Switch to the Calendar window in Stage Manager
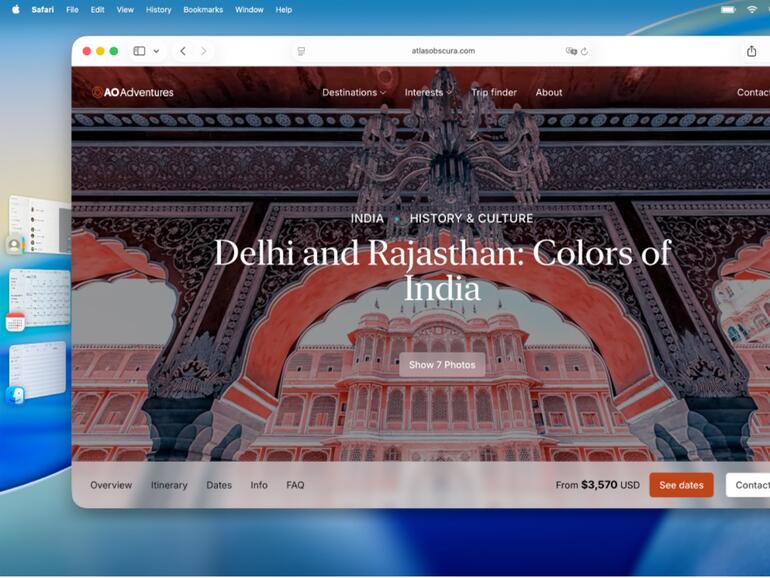Image resolution: width=770 pixels, height=578 pixels. [x=40, y=297]
